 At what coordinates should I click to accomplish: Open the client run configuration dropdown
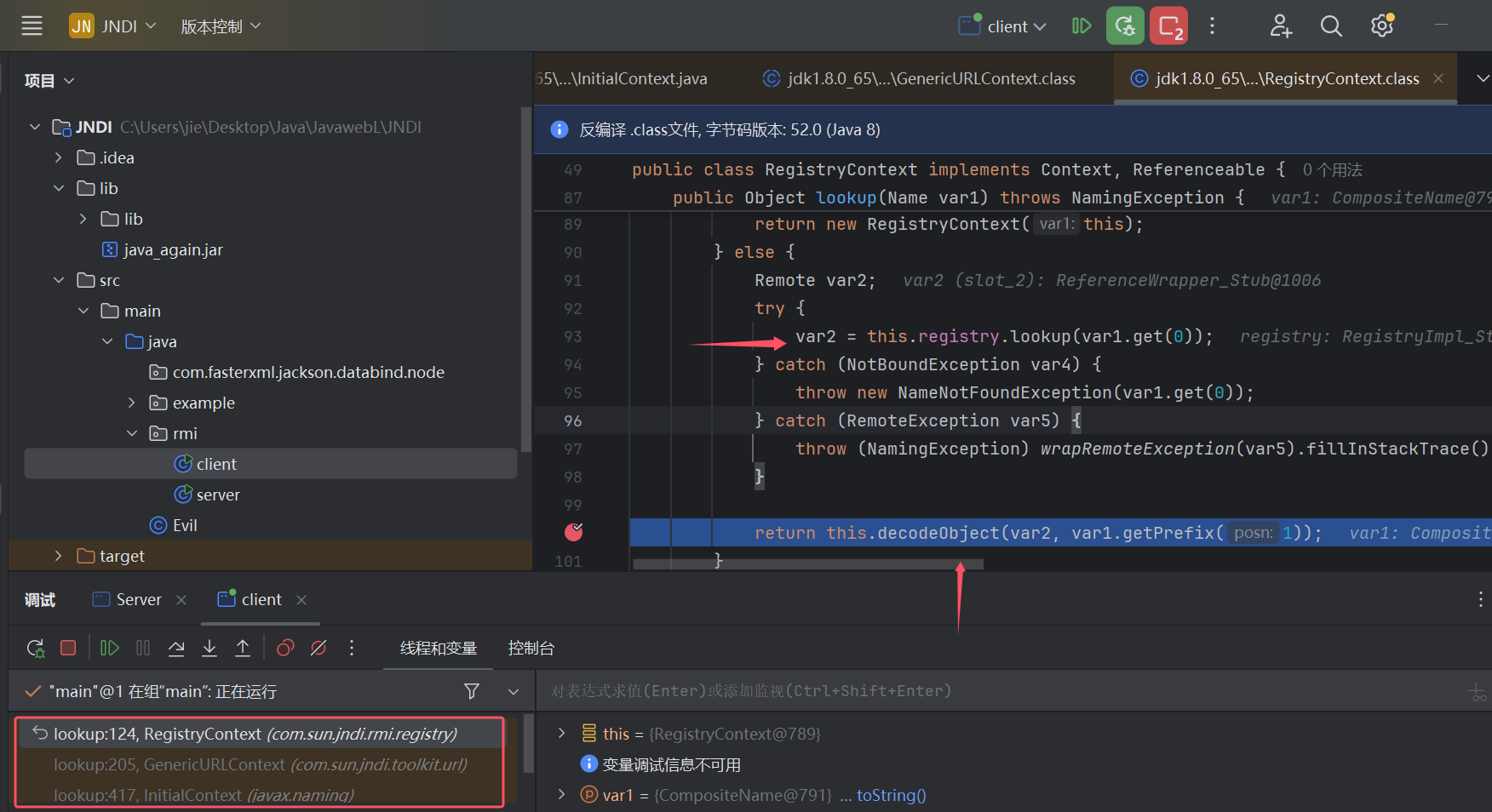point(1002,26)
